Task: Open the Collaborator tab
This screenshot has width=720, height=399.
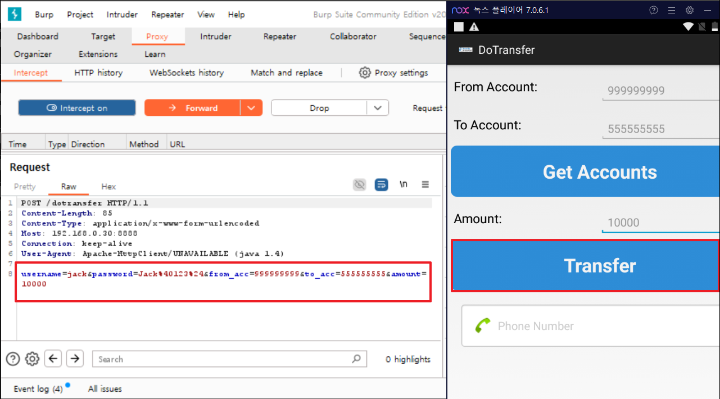Action: pos(353,36)
